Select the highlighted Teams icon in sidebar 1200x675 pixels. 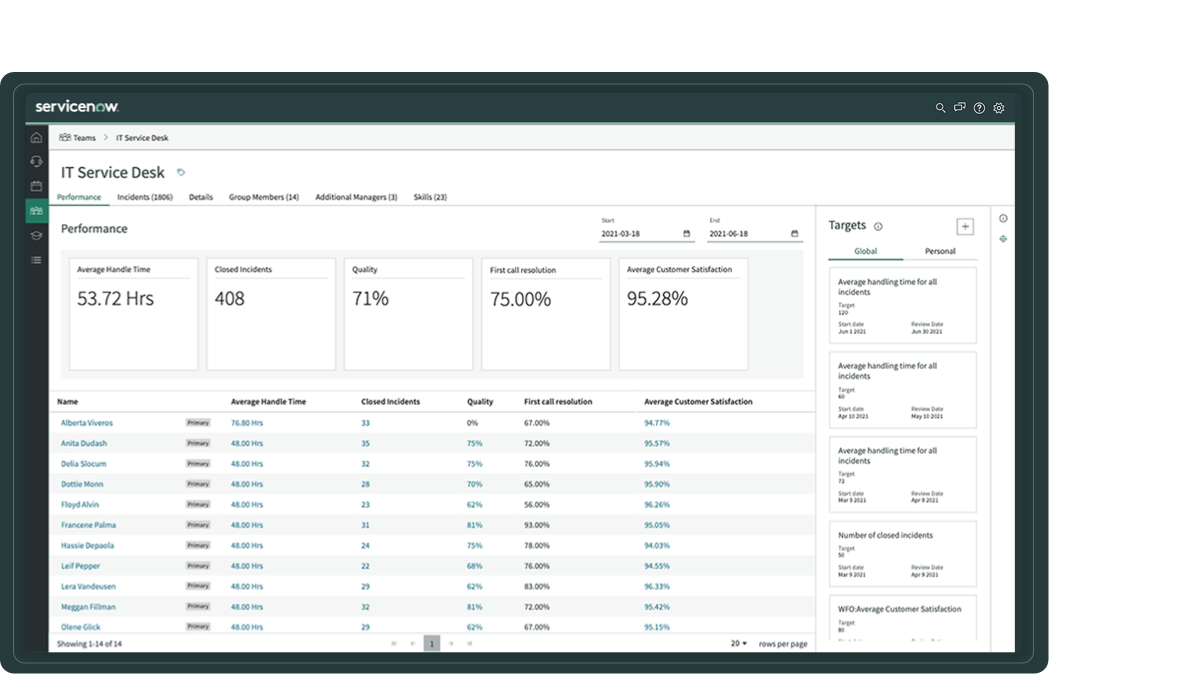[36, 211]
